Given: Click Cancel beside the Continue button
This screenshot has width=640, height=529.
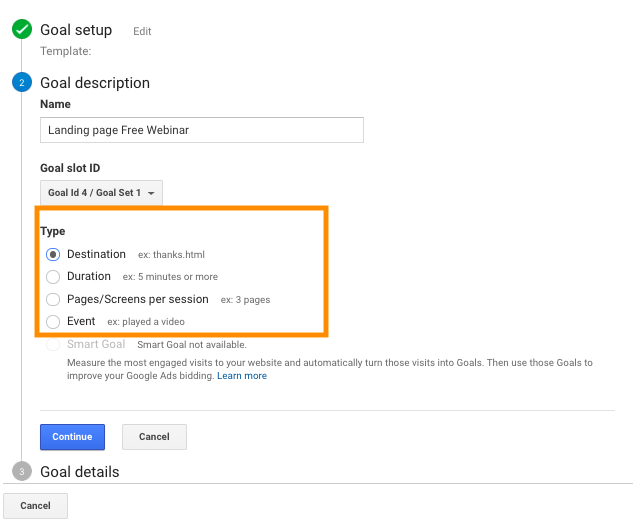Looking at the screenshot, I should (154, 437).
